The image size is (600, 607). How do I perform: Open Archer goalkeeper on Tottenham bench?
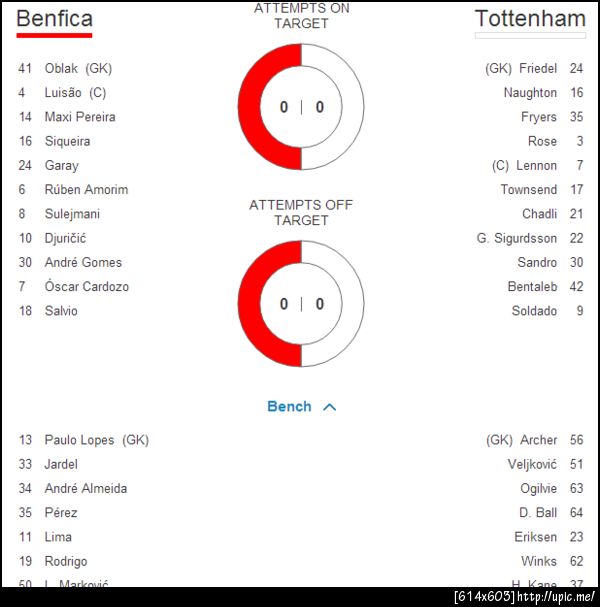(x=521, y=440)
